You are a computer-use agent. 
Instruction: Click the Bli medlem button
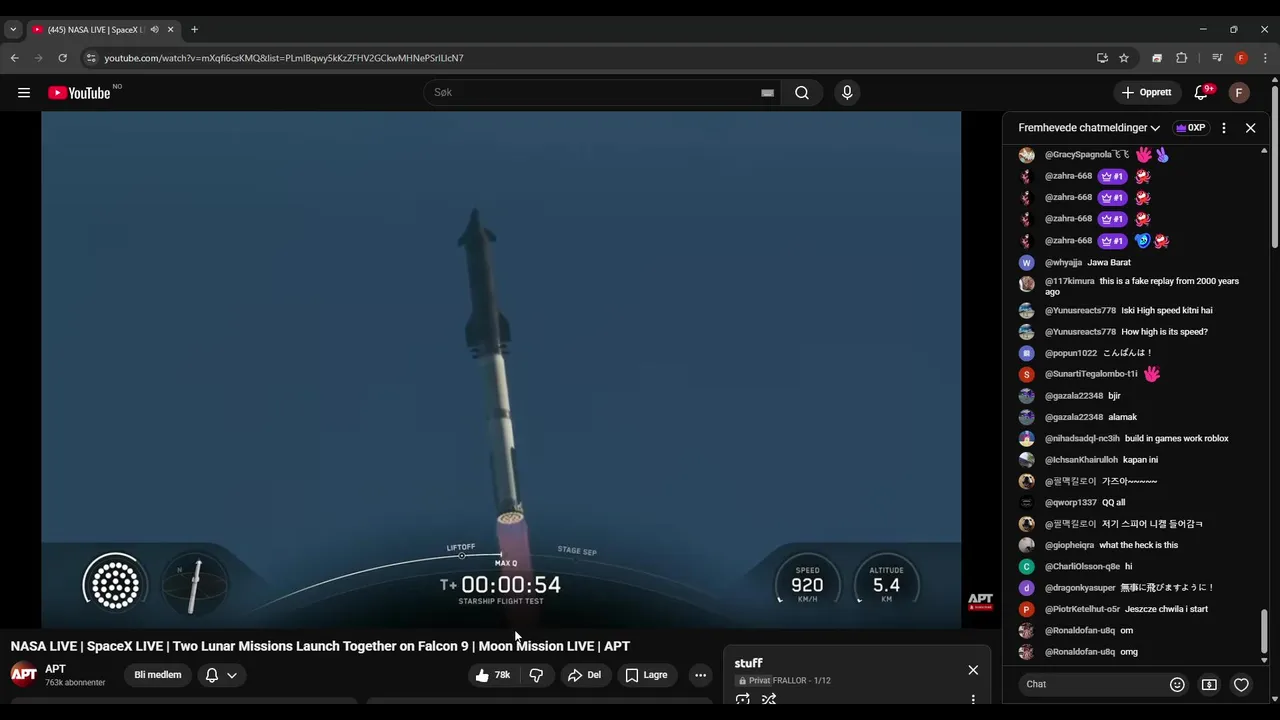pos(158,675)
